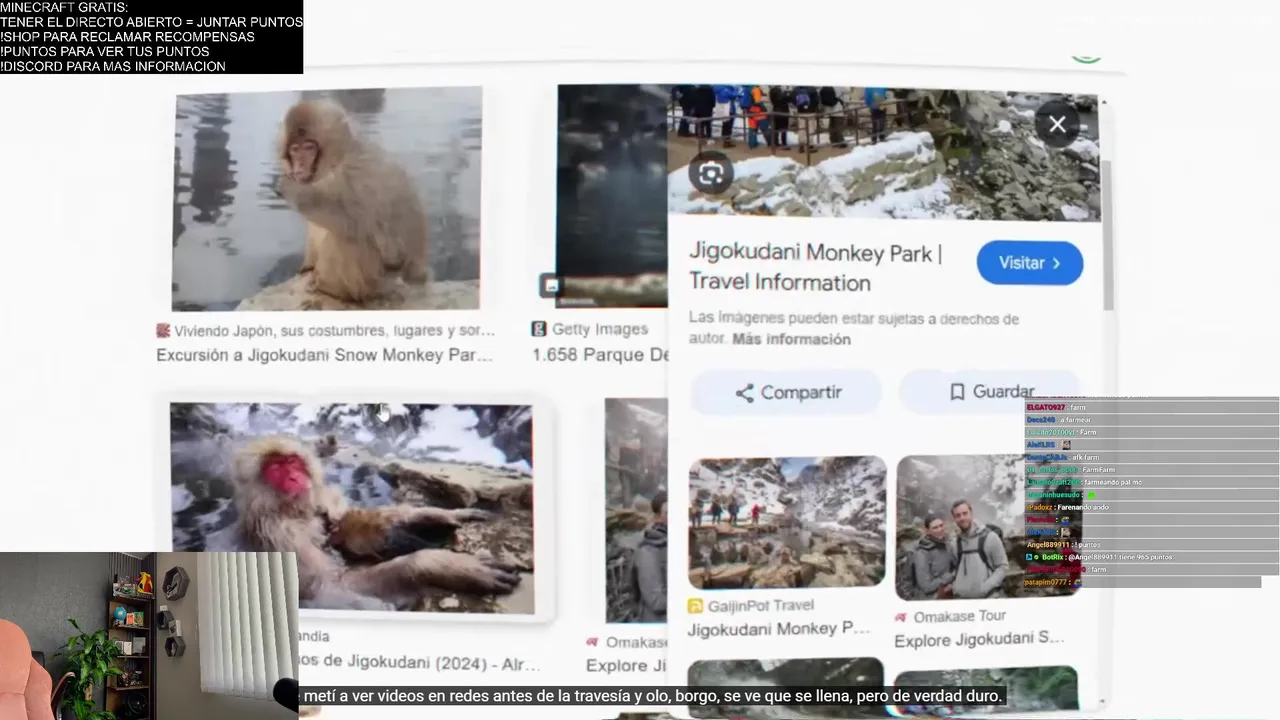Open the Getty Images dark thumbnail
Image resolution: width=1280 pixels, height=720 pixels.
612,196
